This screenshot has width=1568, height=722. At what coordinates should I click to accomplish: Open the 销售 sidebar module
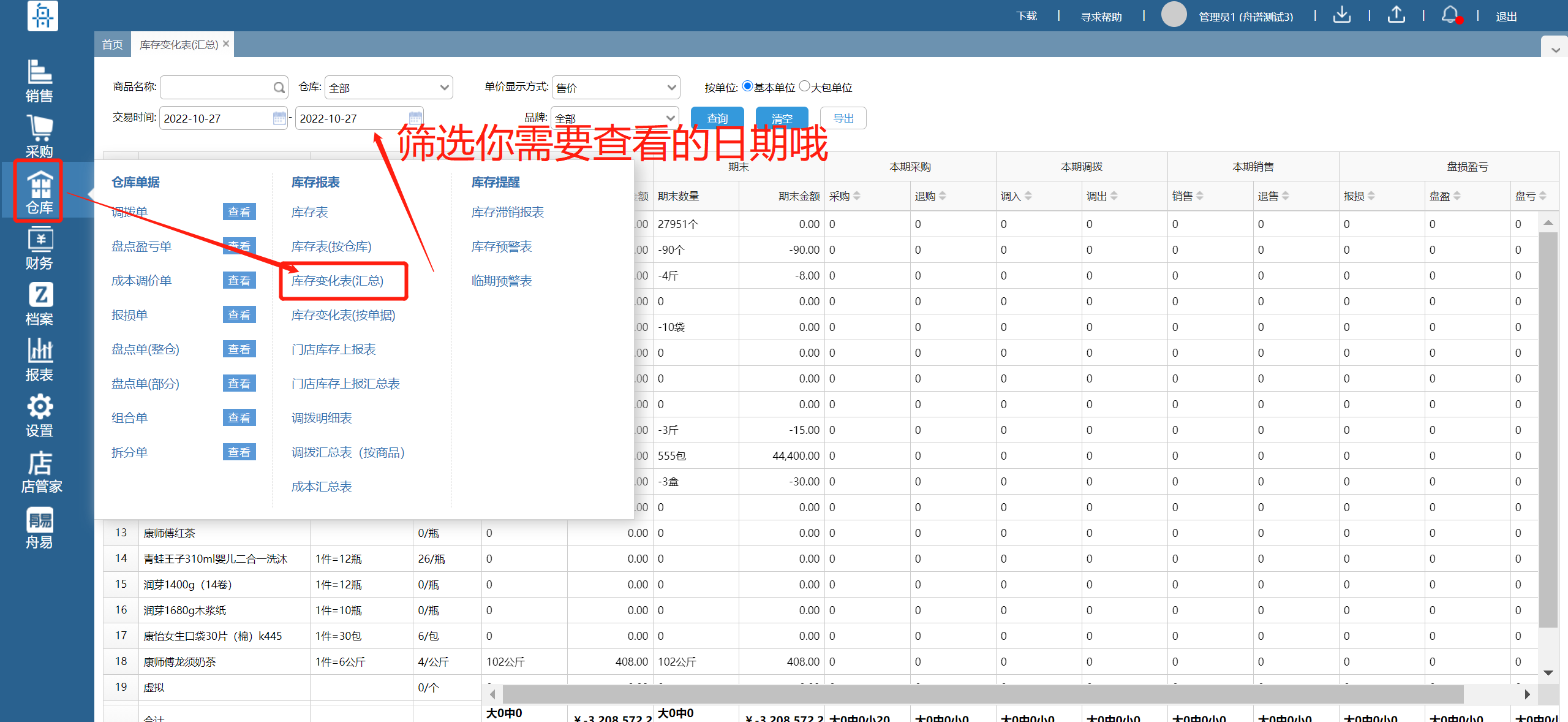tap(39, 81)
